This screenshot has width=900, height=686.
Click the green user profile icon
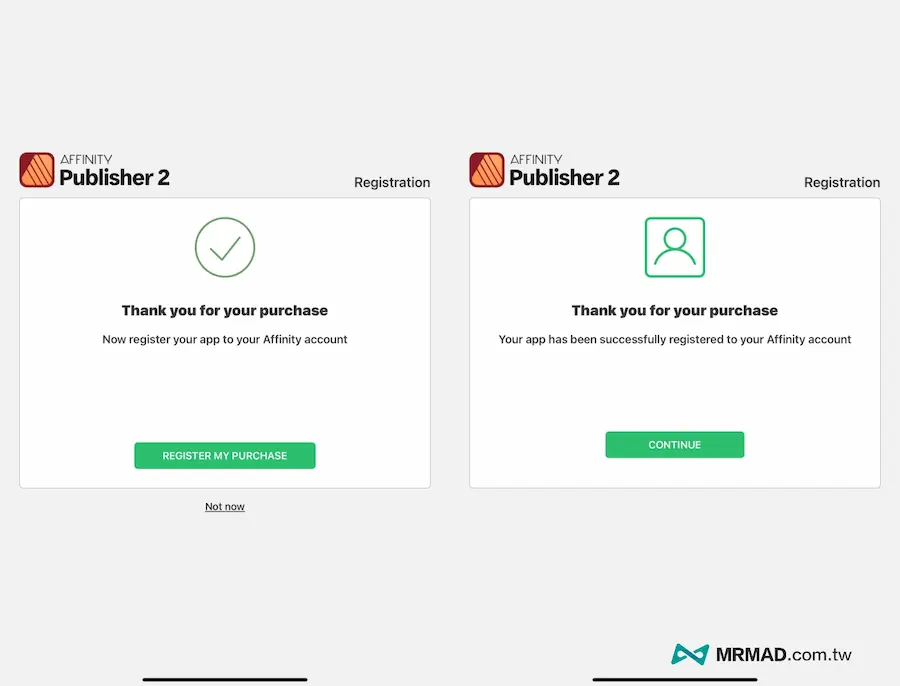(674, 247)
